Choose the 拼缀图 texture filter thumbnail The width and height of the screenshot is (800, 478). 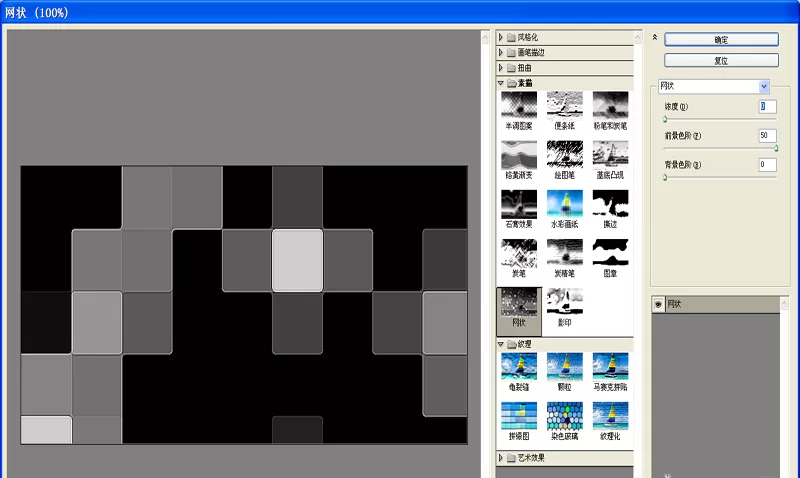click(519, 416)
